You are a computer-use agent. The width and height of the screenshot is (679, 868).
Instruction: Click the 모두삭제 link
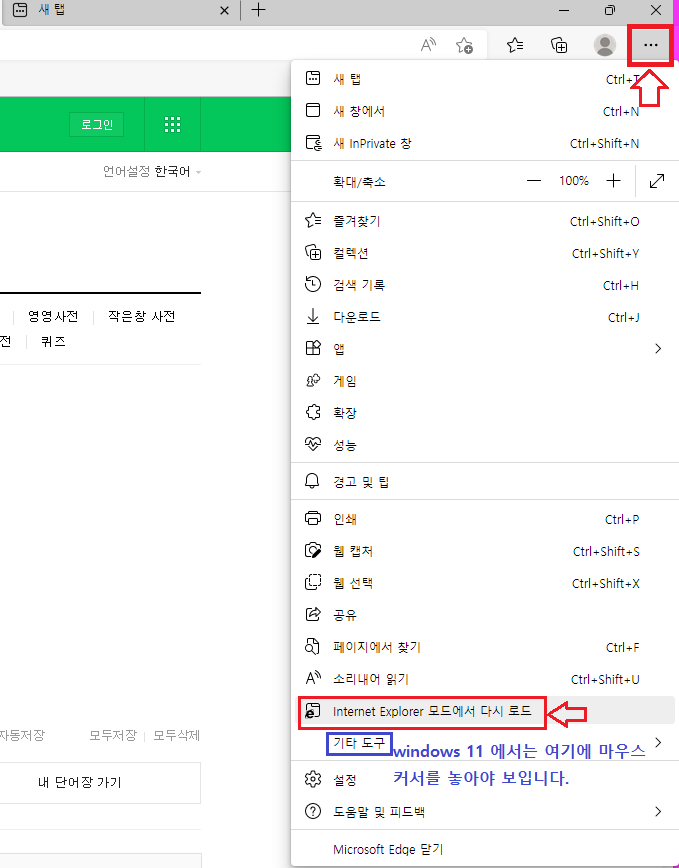click(x=177, y=736)
